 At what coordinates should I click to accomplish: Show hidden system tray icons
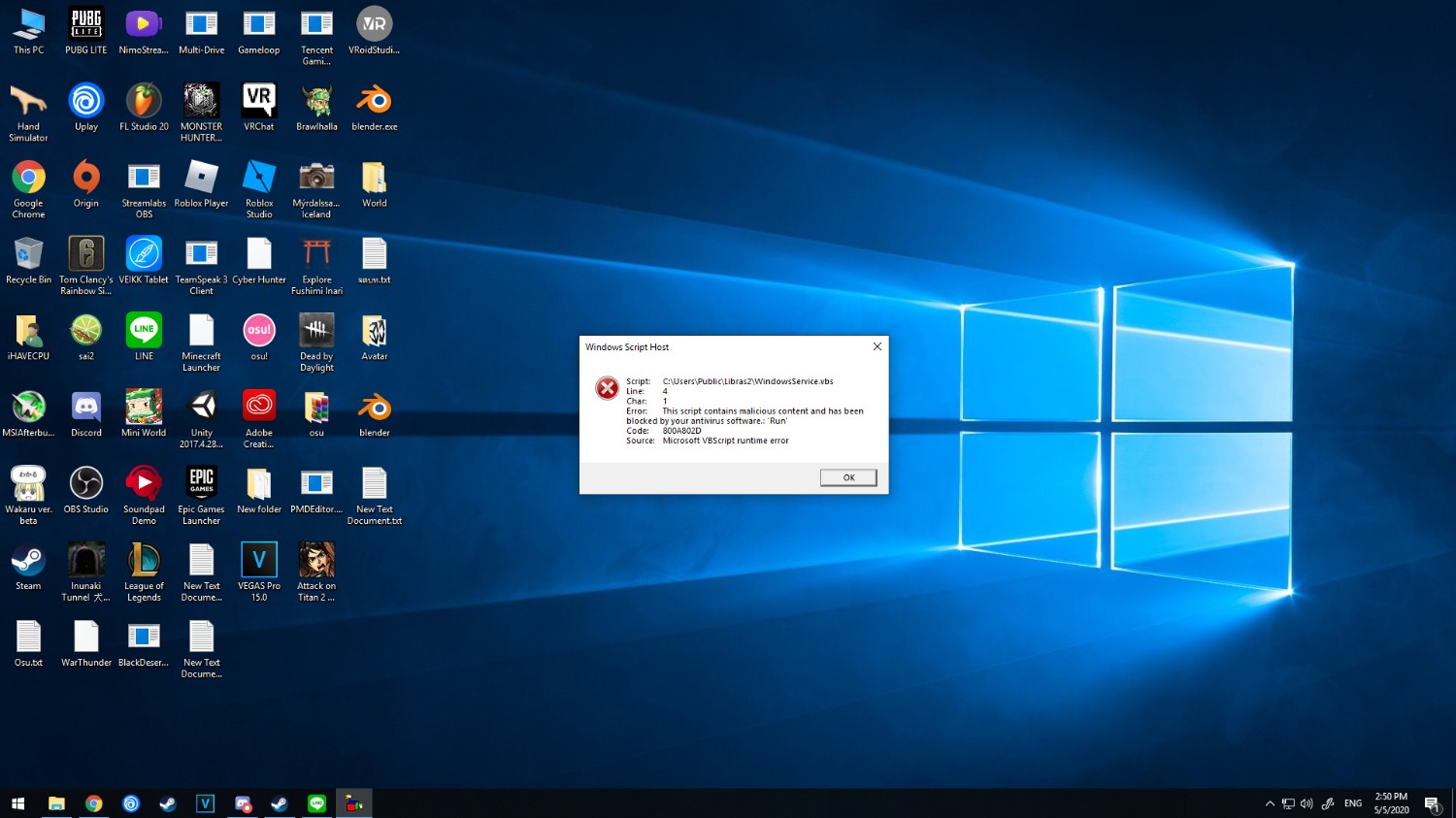click(1270, 803)
